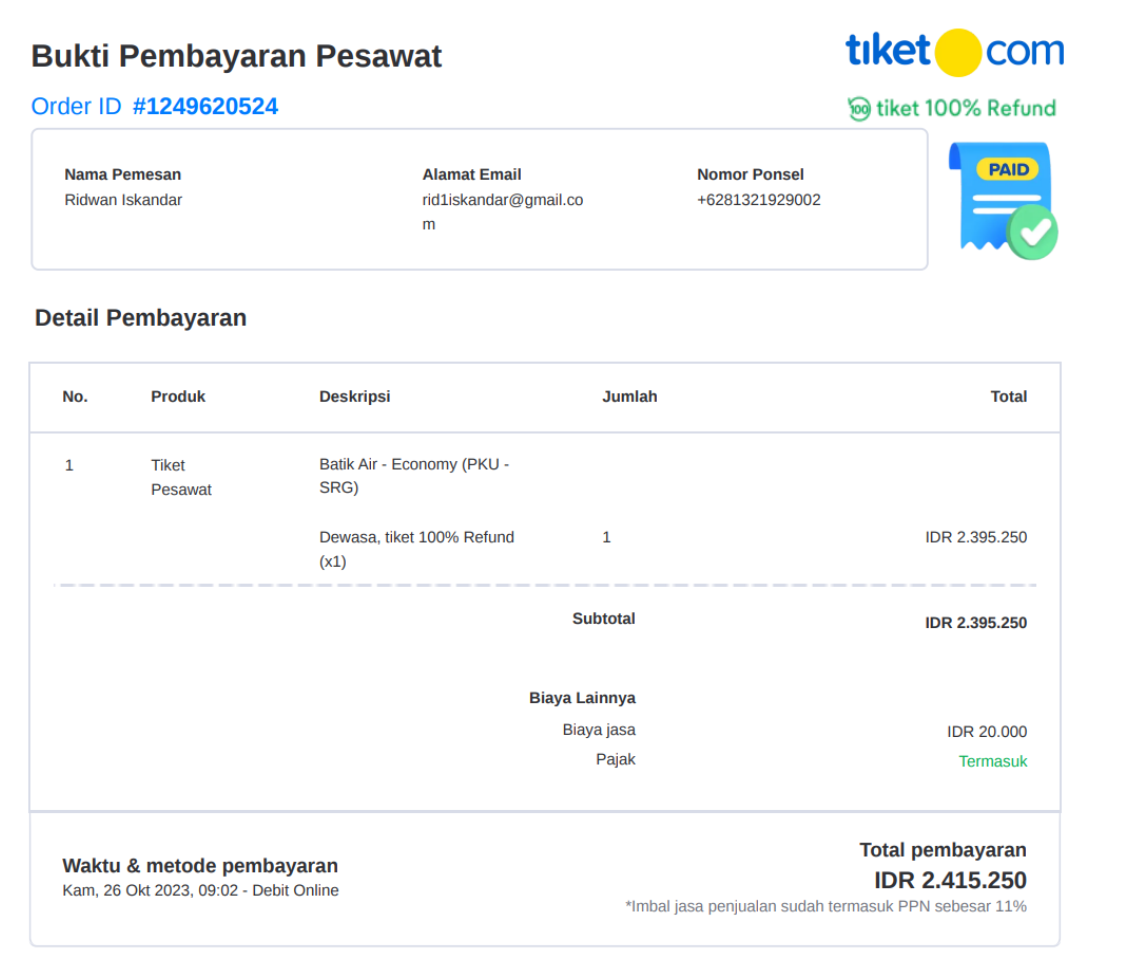Click Total pembayaran IDR 2.415.250
The image size is (1129, 979).
pyautogui.click(x=950, y=880)
